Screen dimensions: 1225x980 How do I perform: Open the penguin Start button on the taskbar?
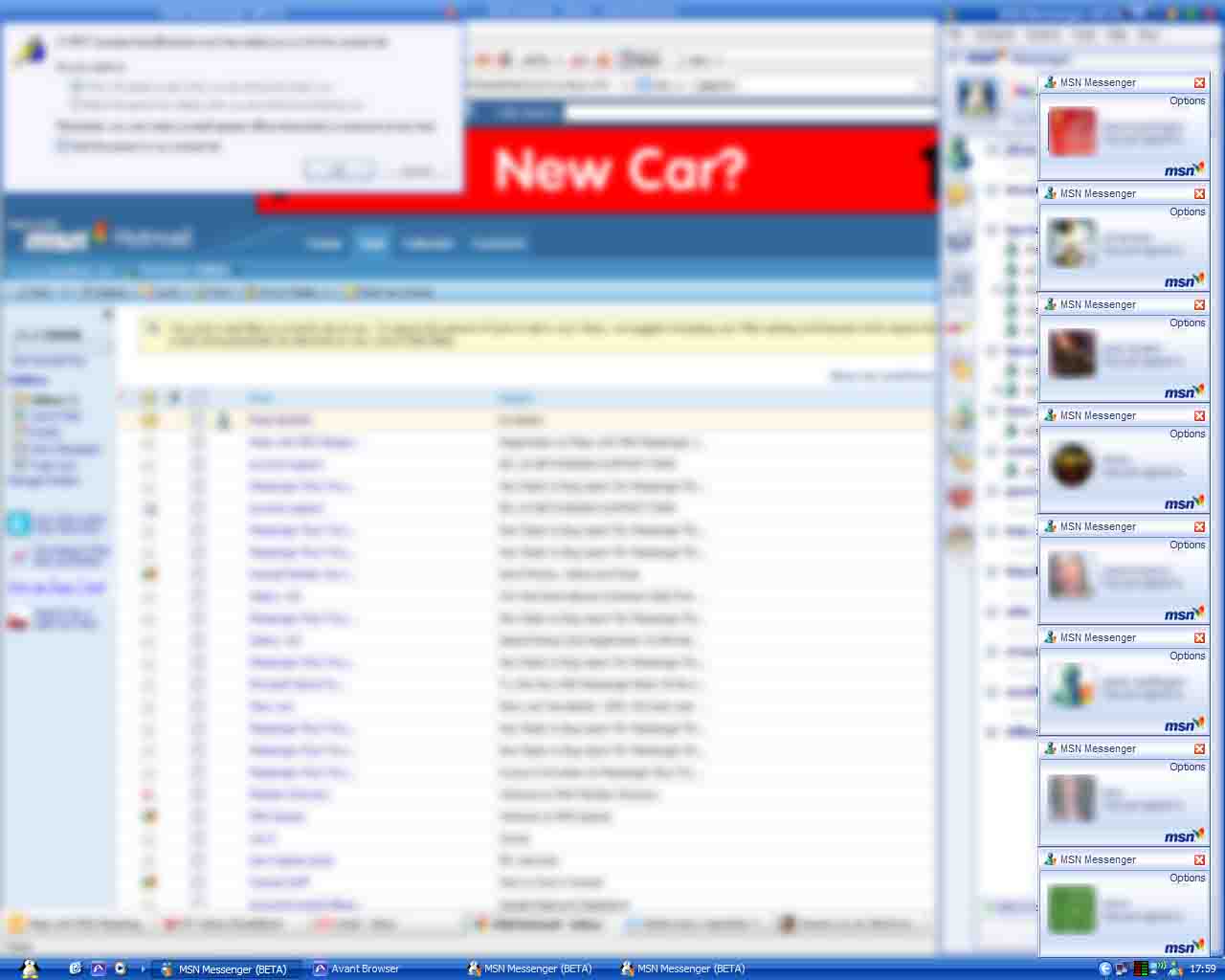tap(30, 969)
